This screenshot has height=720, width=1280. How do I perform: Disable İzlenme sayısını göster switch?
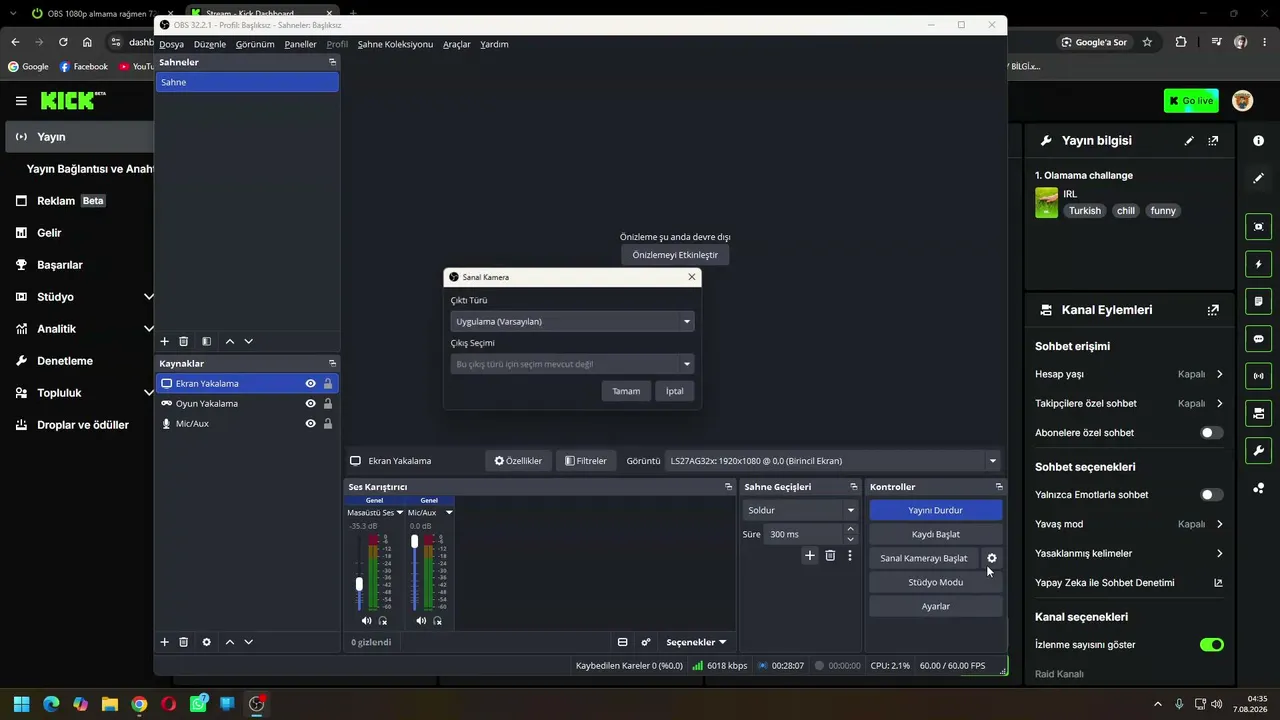(x=1211, y=645)
